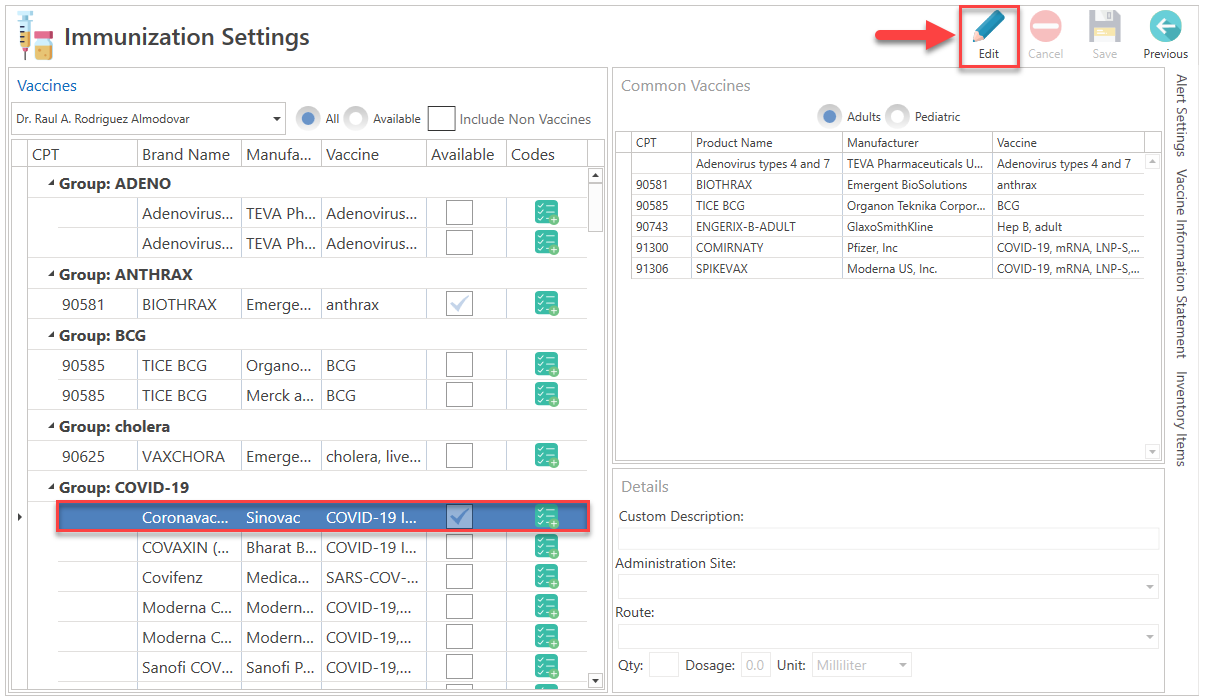Open the Alert Settings side tab

coord(1181,115)
